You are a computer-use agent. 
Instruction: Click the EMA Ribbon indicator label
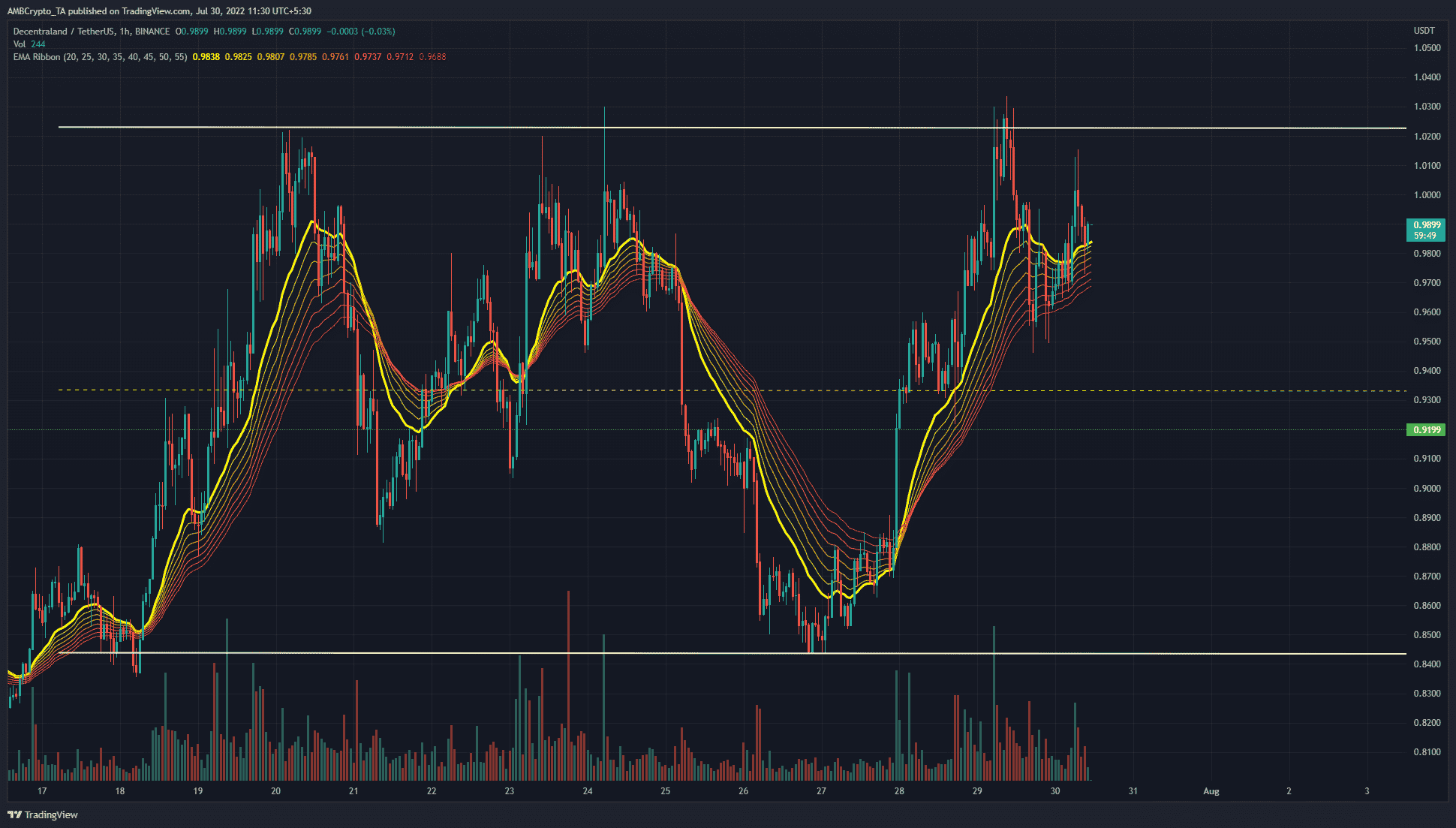101,57
